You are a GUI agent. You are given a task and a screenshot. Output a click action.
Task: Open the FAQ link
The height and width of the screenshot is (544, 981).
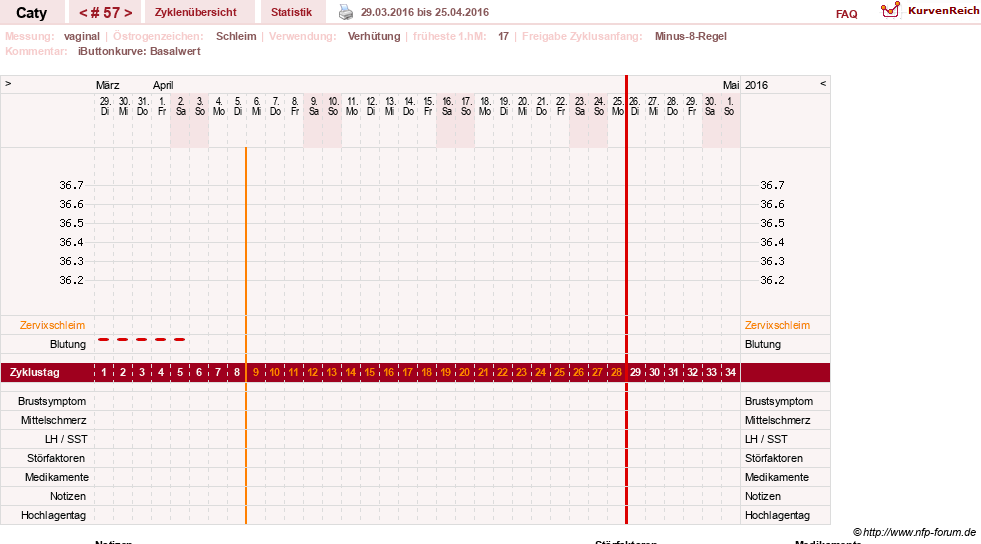[x=846, y=14]
